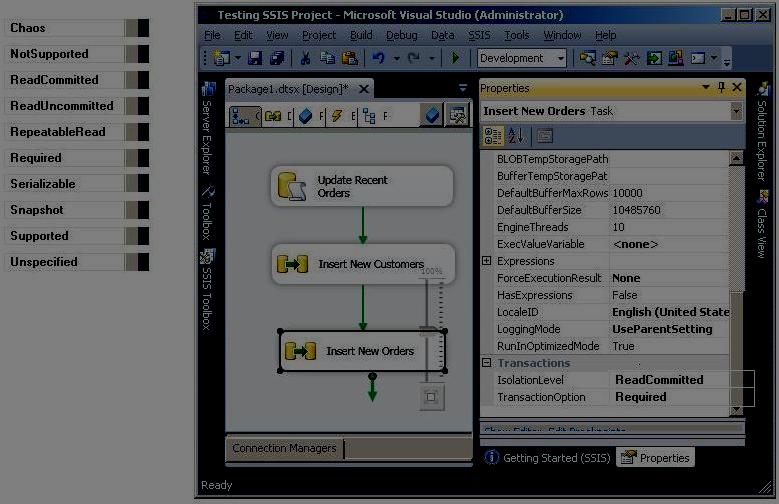Viewport: 779px width, 504px height.
Task: Open the File menu
Action: tap(212, 35)
